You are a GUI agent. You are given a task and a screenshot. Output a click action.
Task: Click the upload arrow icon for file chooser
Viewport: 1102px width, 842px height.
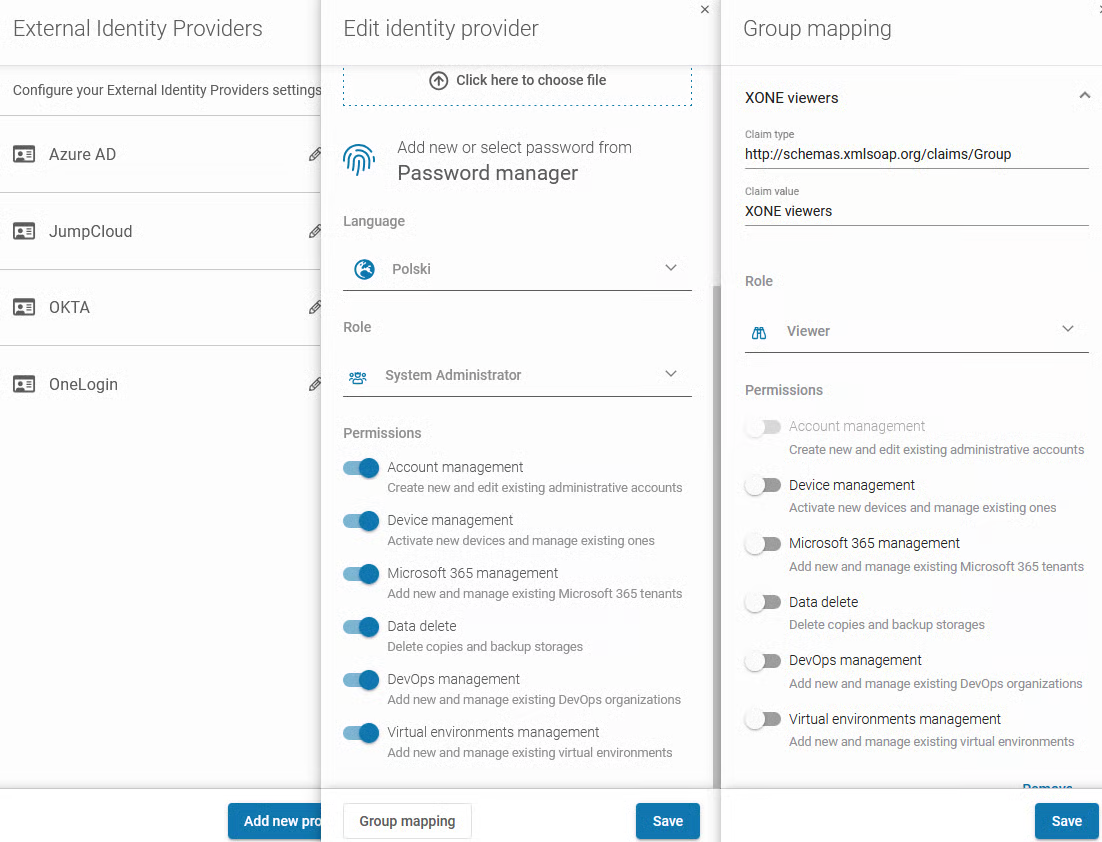pos(438,81)
